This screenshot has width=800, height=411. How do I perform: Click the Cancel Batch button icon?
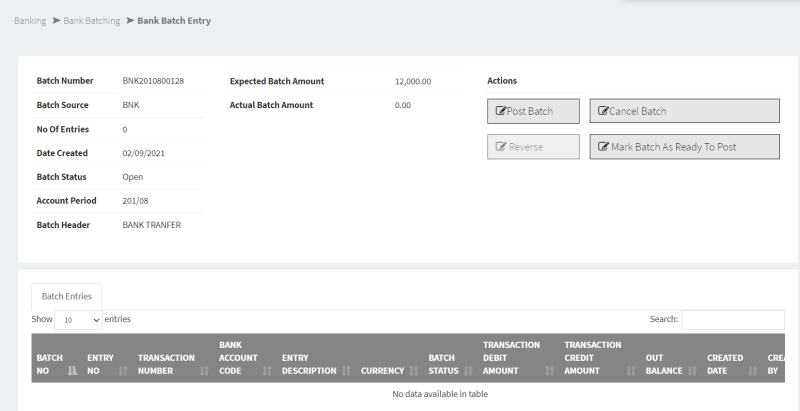click(x=603, y=111)
